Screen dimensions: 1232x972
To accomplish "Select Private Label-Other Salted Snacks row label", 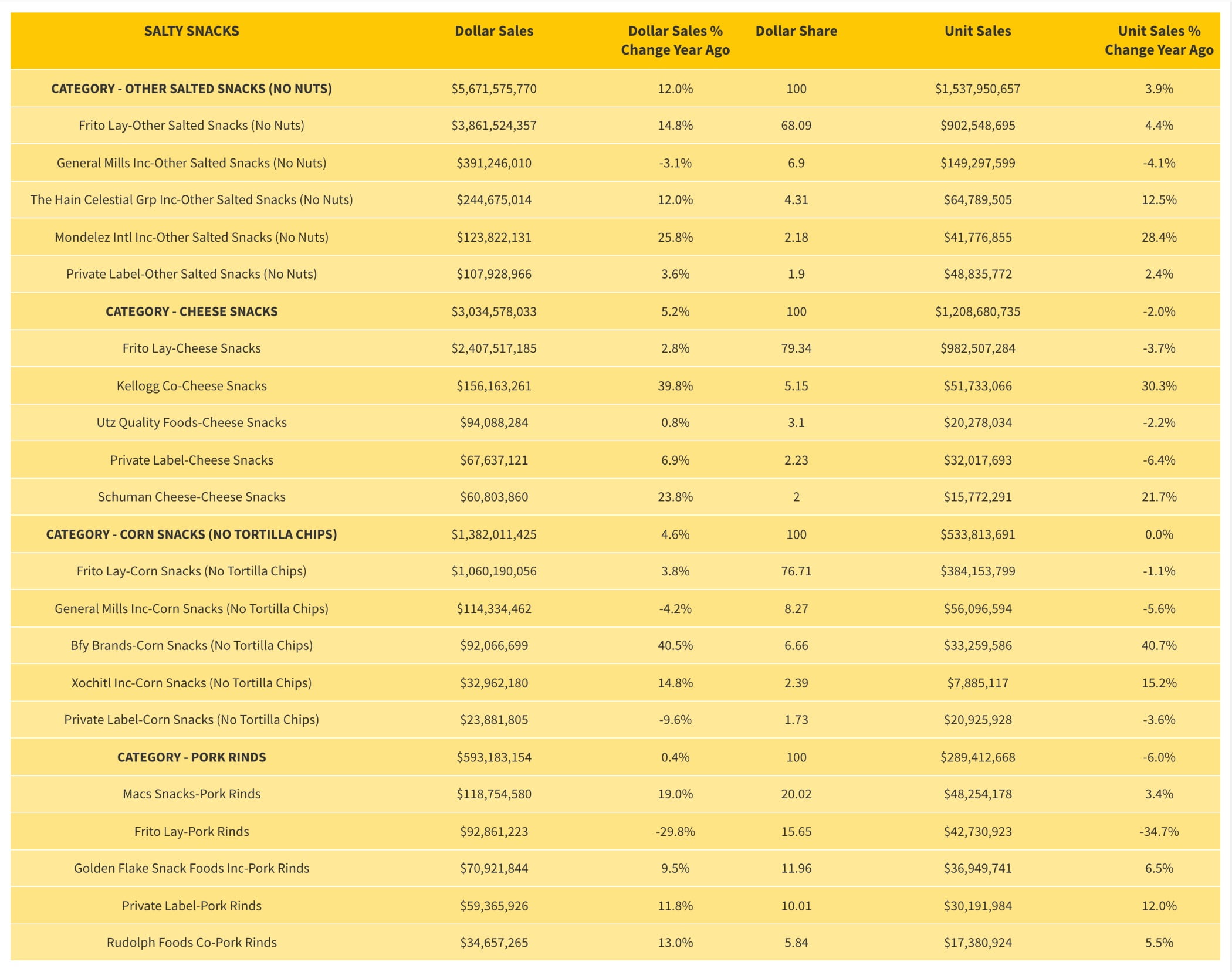I will tap(191, 274).
